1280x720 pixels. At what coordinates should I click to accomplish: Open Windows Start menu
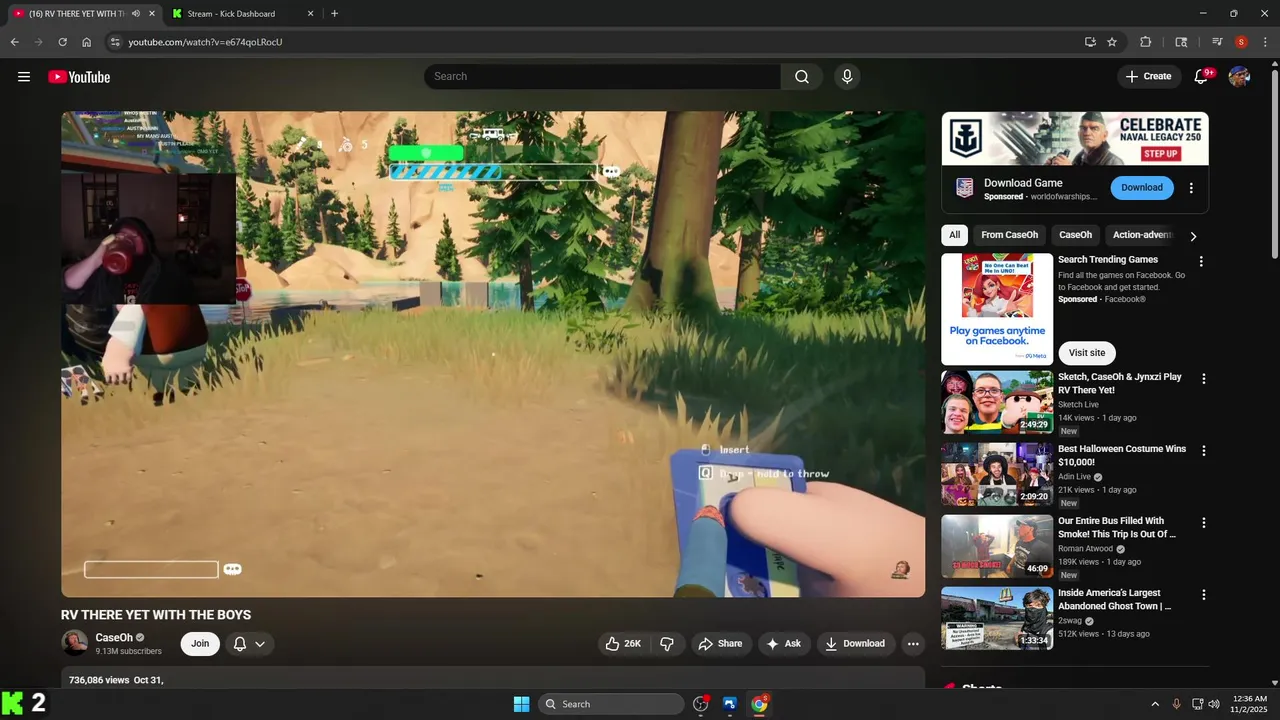pos(521,704)
